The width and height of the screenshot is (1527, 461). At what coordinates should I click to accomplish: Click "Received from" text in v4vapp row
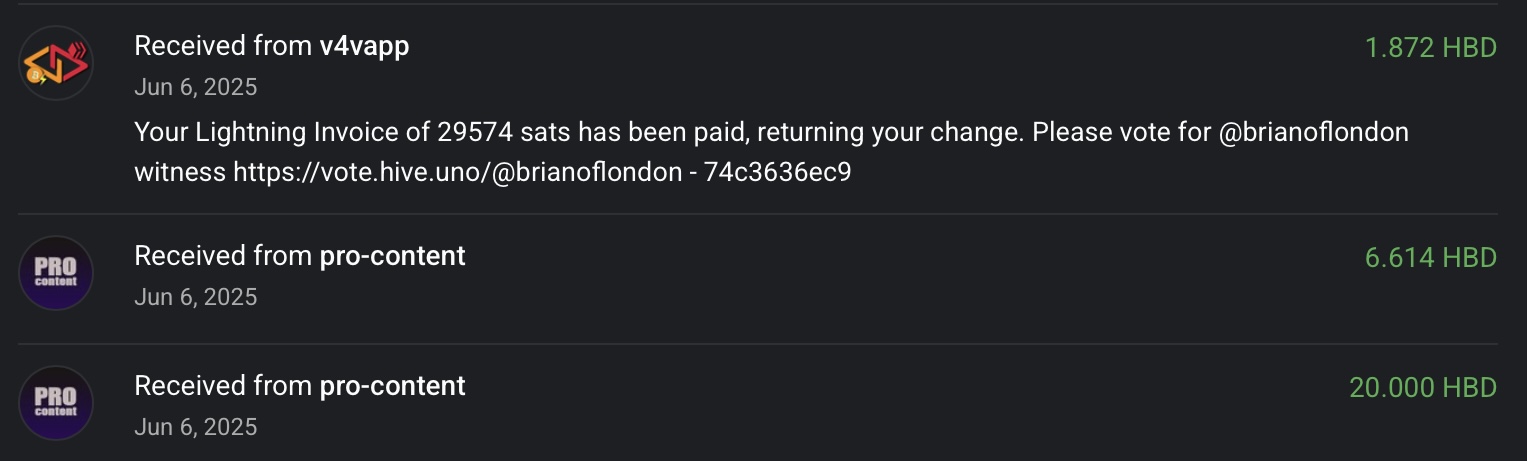[x=223, y=46]
